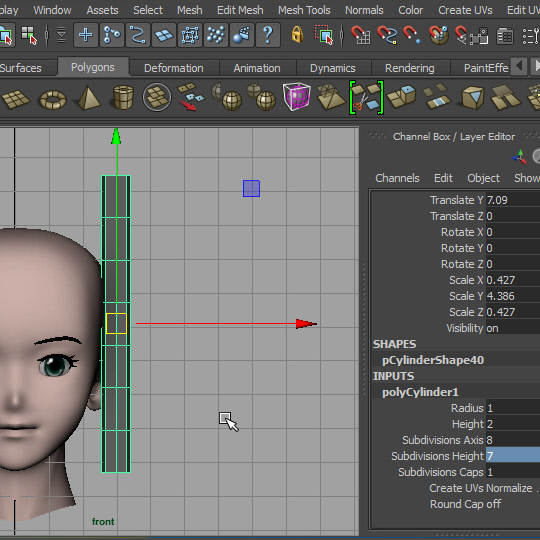This screenshot has width=540, height=540.
Task: Click the Append to Polygon shelf icon
Action: [x=506, y=97]
